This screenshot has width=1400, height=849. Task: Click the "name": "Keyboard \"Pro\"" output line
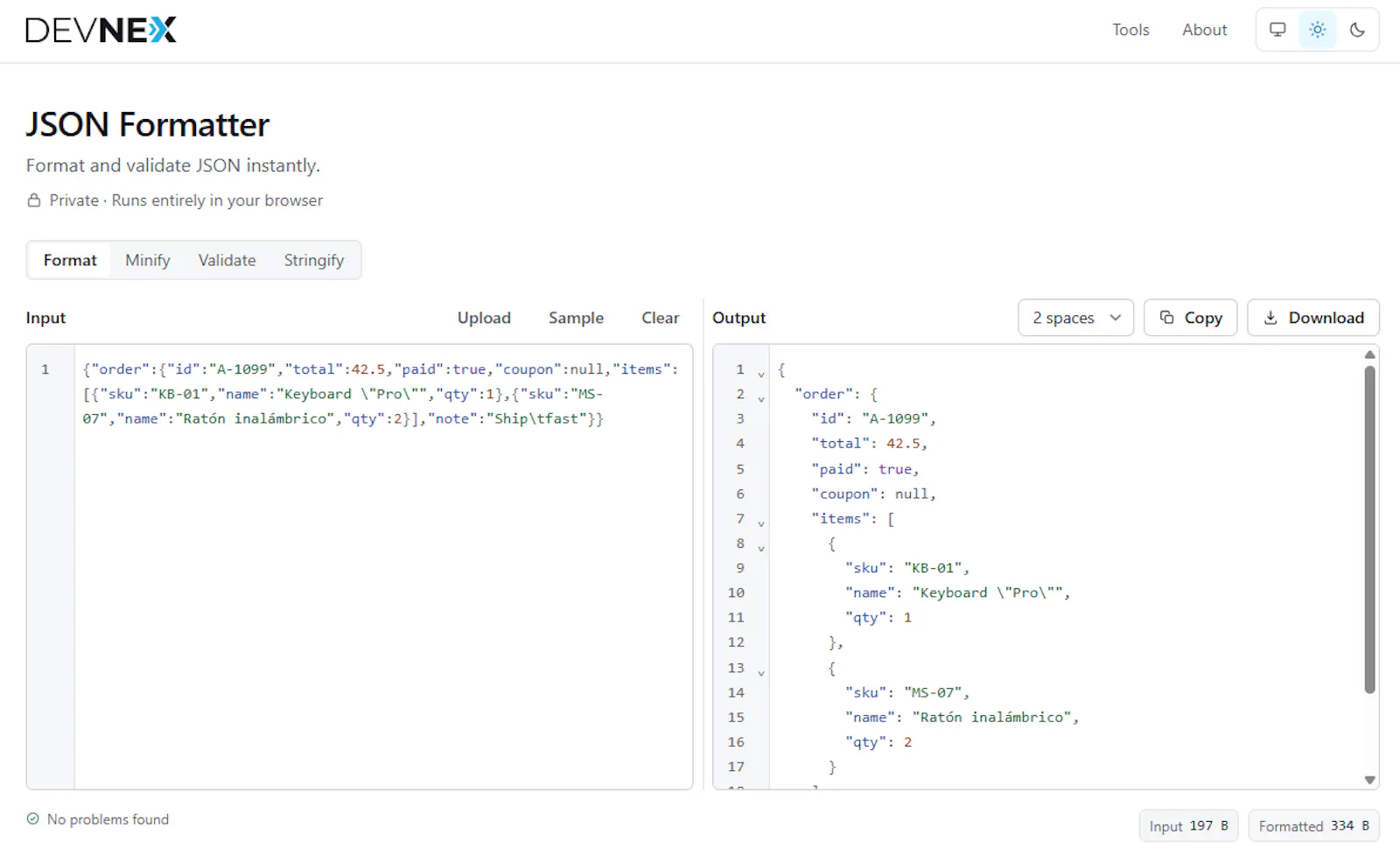pyautogui.click(x=957, y=593)
